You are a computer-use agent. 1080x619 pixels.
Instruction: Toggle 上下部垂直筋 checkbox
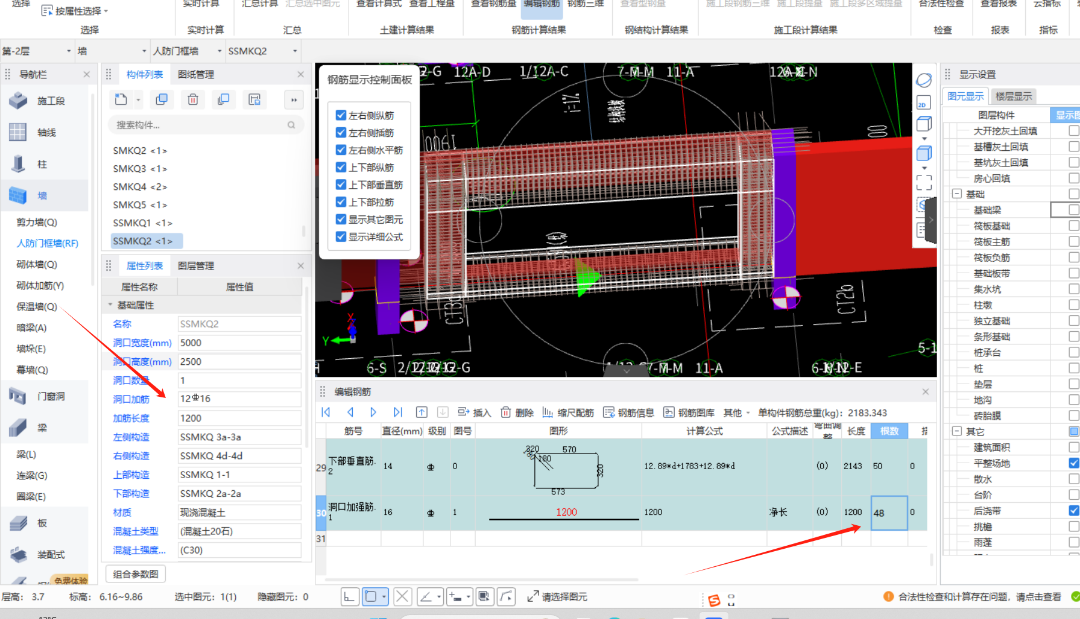point(340,185)
